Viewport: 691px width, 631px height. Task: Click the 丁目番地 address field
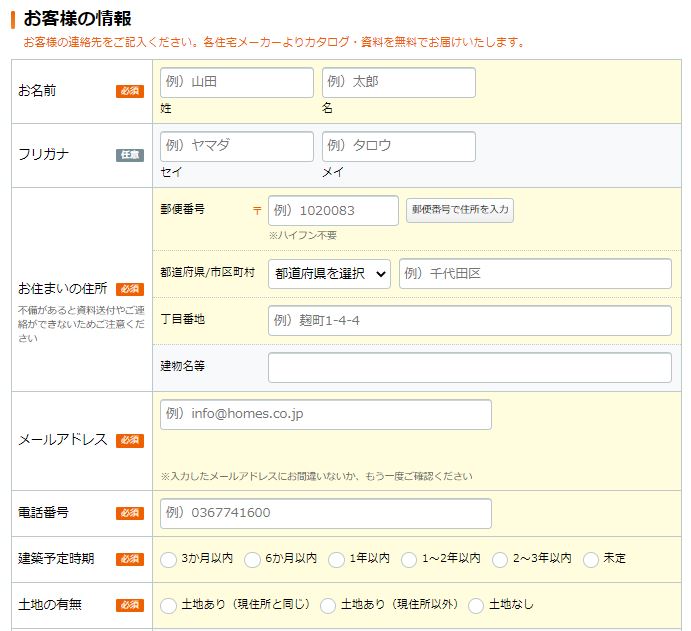(x=469, y=320)
